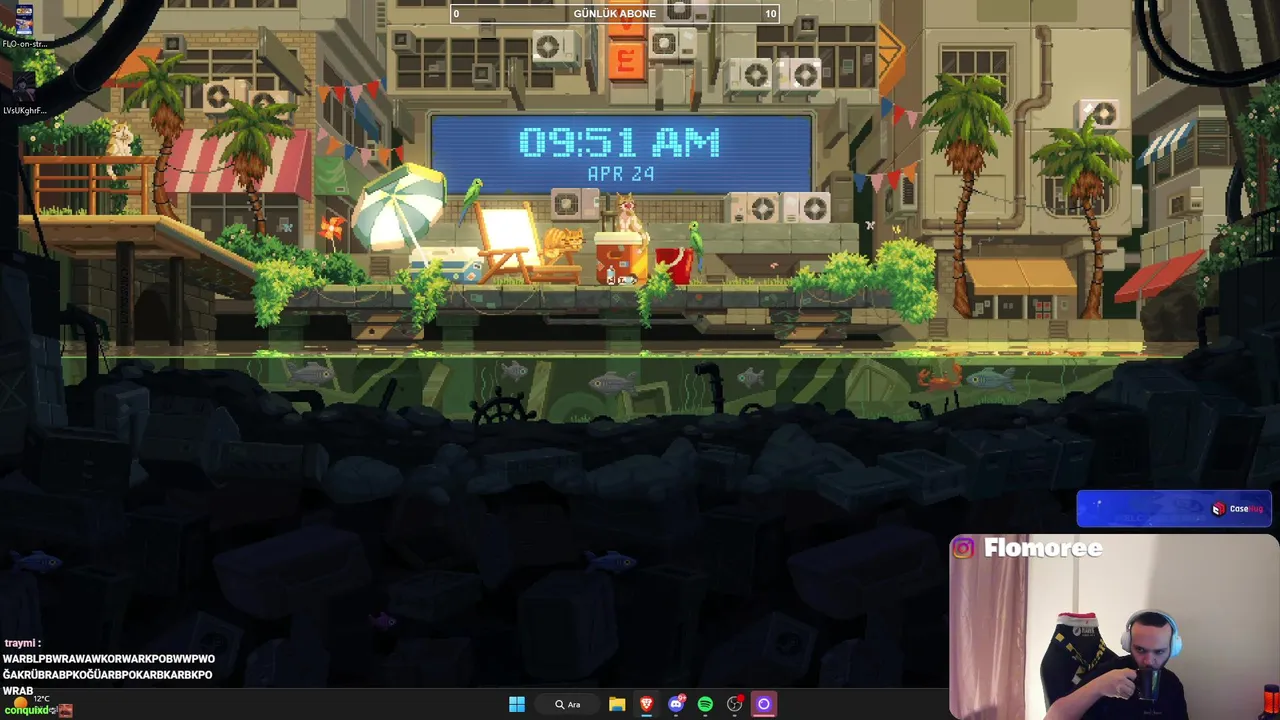Click the emote after conquixd
Image resolution: width=1280 pixels, height=720 pixels.
(65, 710)
